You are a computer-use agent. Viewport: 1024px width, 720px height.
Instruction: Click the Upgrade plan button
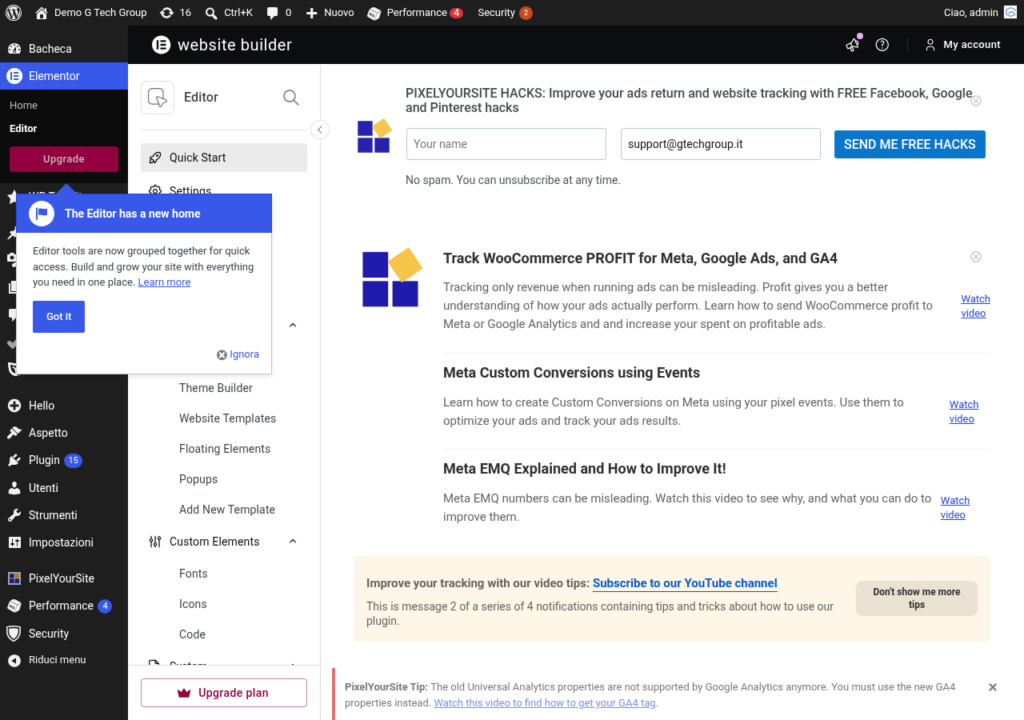pyautogui.click(x=224, y=693)
